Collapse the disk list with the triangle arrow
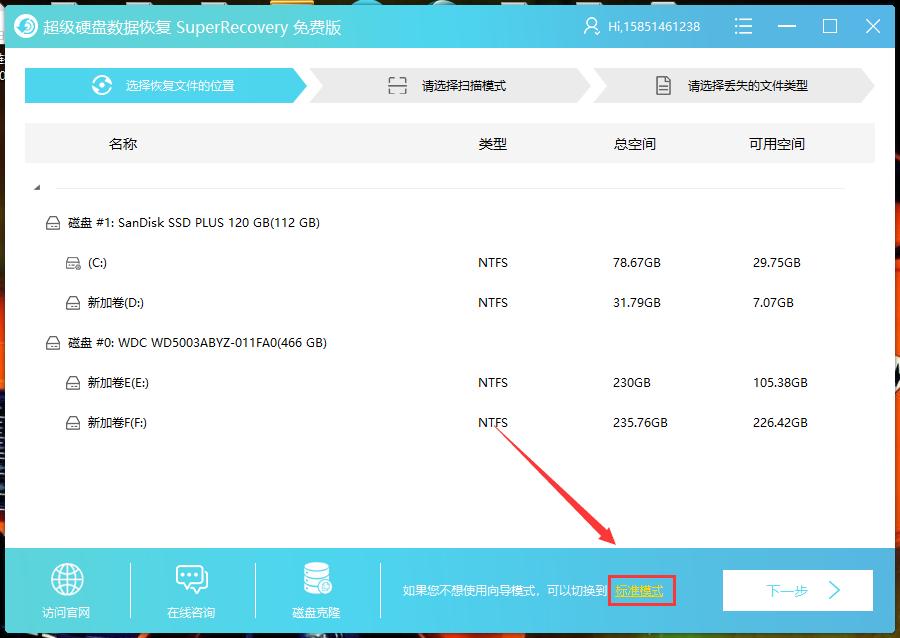Viewport: 900px width, 638px height. pos(36,185)
